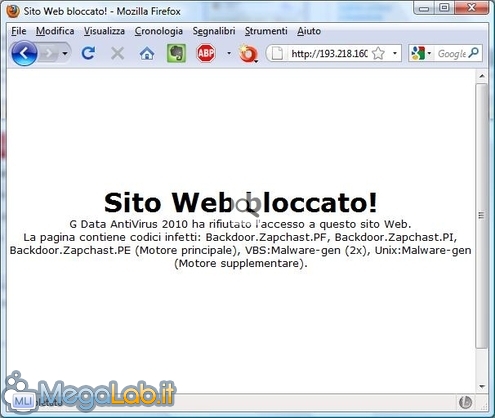Open the address bar history dropdown
Viewport: 495px width, 418px height.
tap(395, 53)
